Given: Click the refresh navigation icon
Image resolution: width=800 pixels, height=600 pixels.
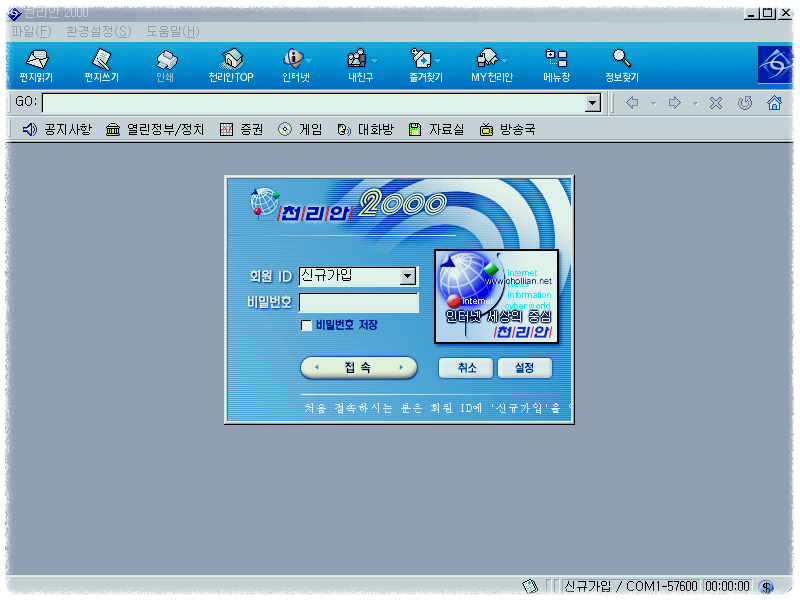Looking at the screenshot, I should click(x=745, y=103).
